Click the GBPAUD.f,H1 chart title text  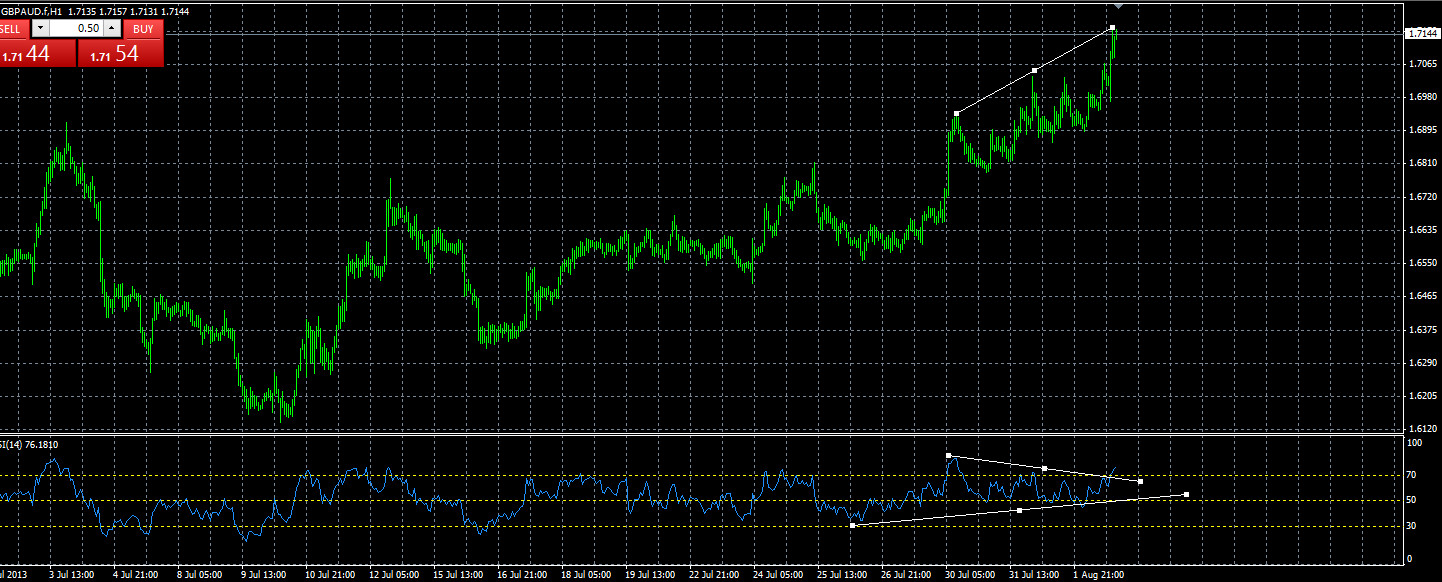(x=31, y=11)
